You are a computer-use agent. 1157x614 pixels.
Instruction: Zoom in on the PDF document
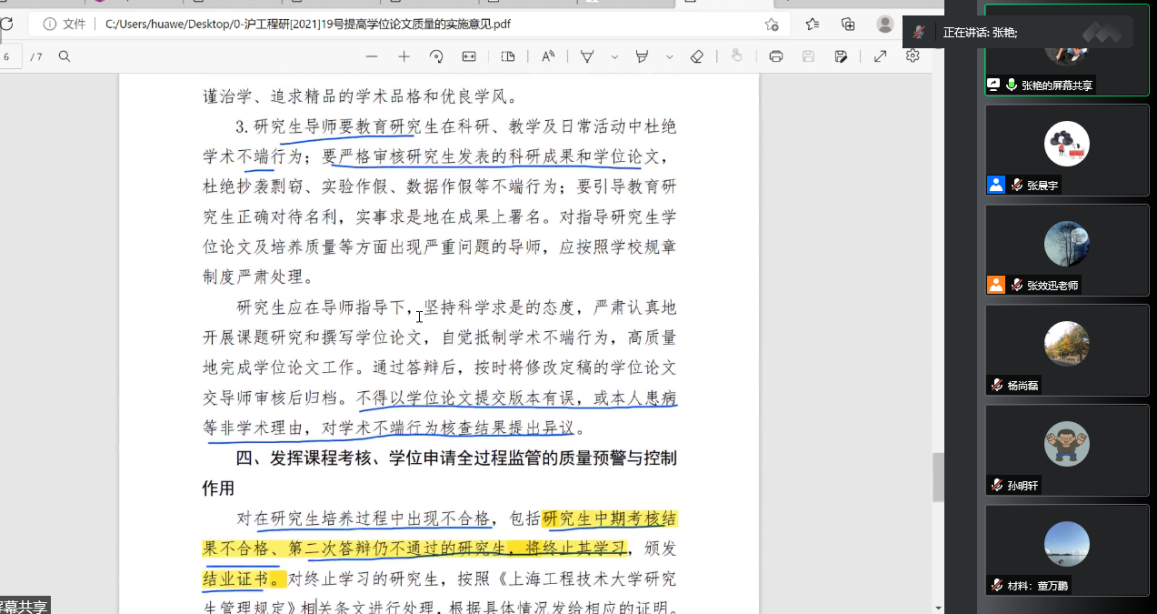pyautogui.click(x=404, y=57)
